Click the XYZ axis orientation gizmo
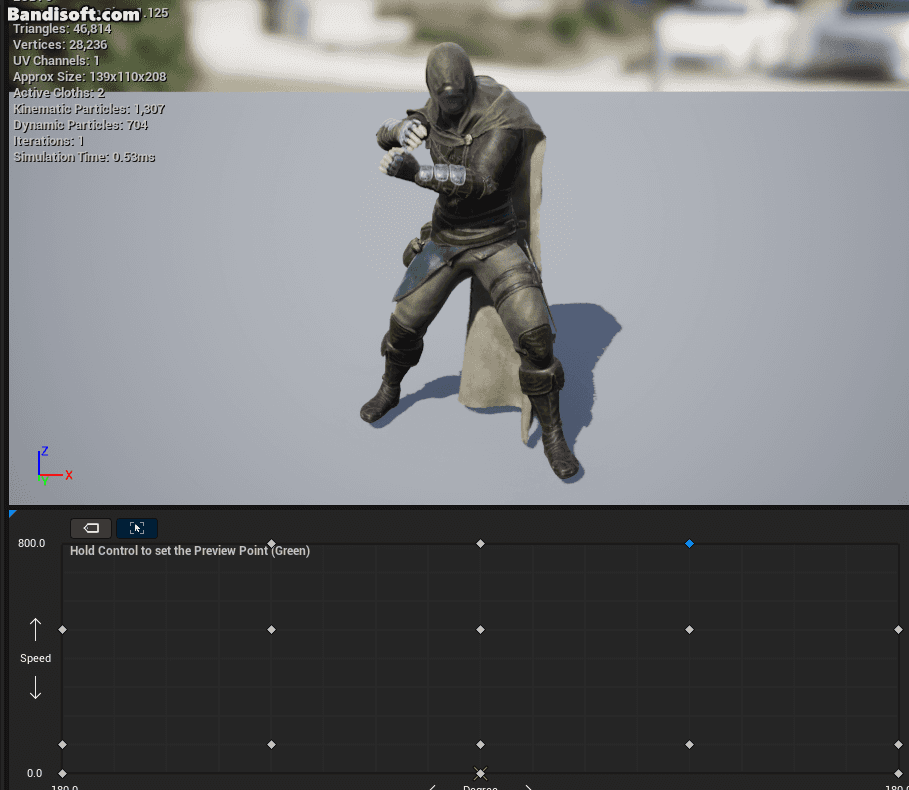The width and height of the screenshot is (909, 790). (x=54, y=466)
